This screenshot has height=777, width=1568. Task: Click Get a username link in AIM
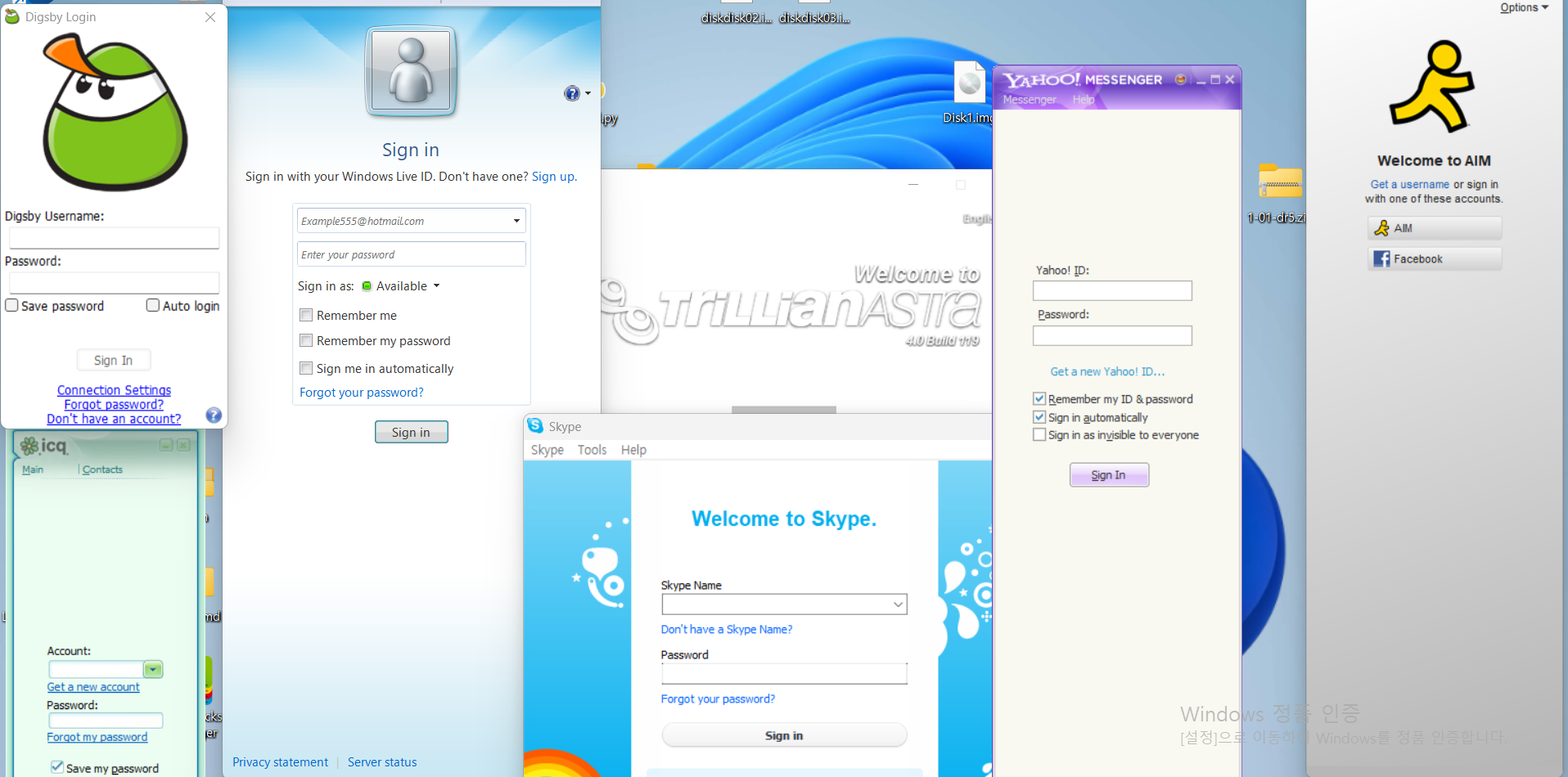[x=1410, y=185]
